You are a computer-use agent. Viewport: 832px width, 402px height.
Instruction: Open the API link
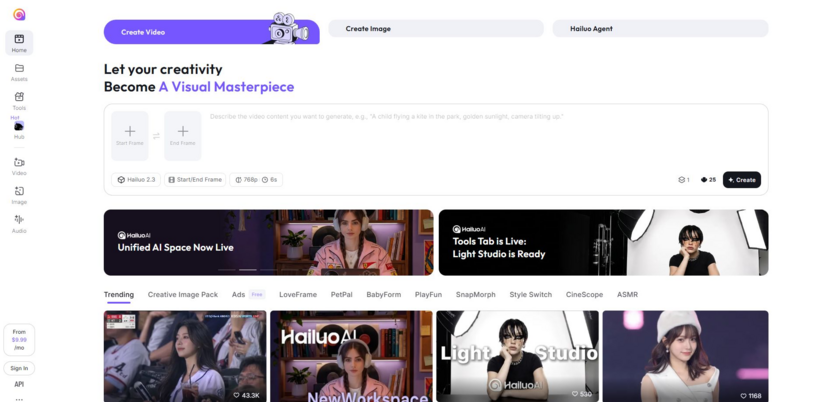[19, 384]
